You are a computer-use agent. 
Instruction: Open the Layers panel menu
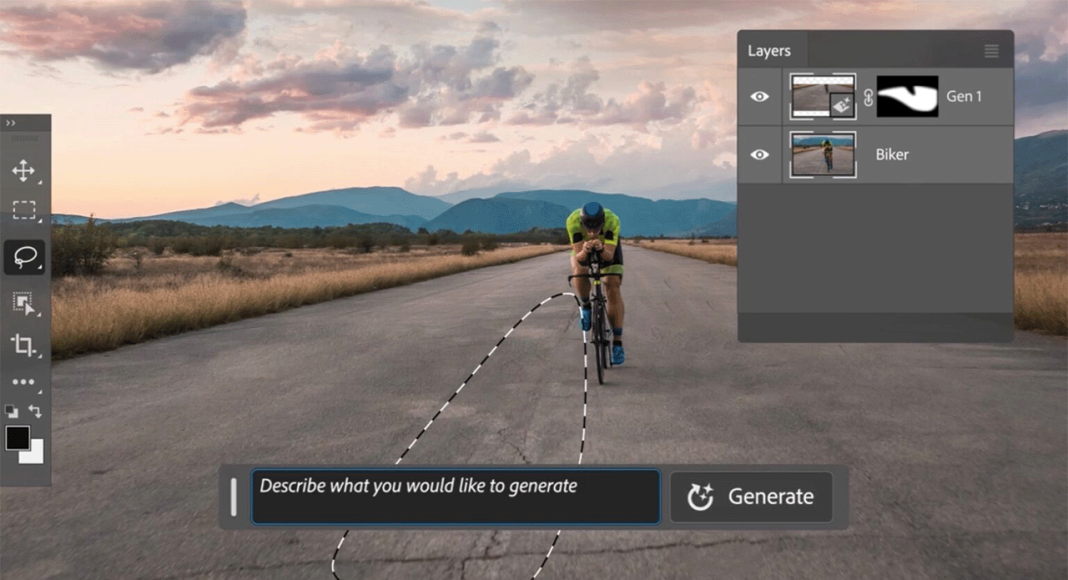coord(991,51)
